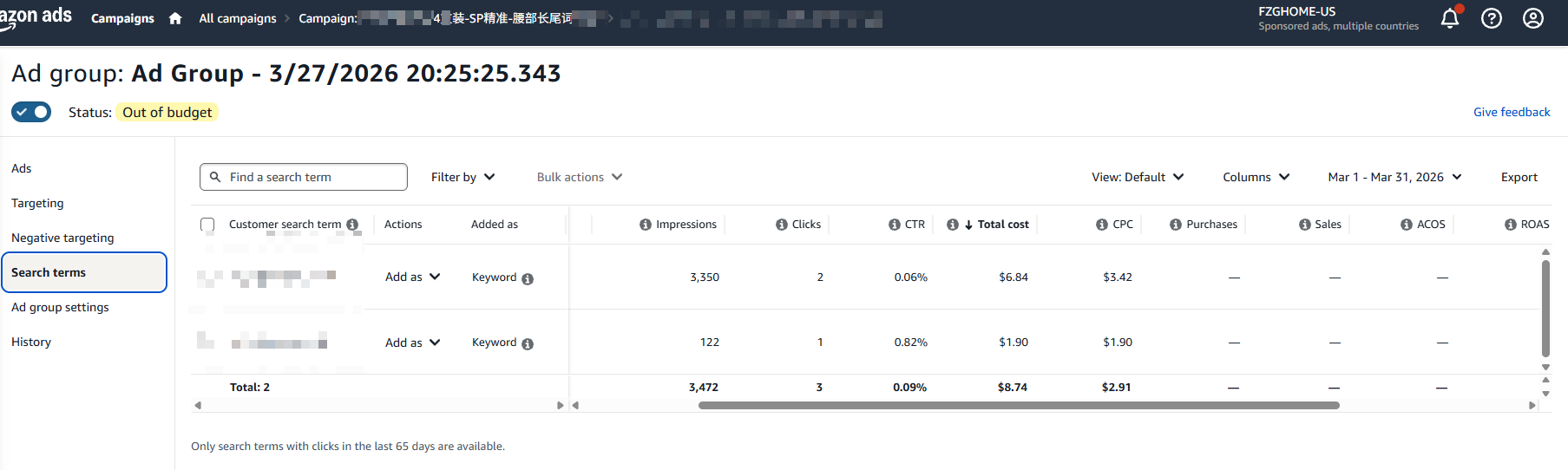Screen dimensions: 1568x470
Task: Expand first row's Add as dropdown
Action: [412, 277]
